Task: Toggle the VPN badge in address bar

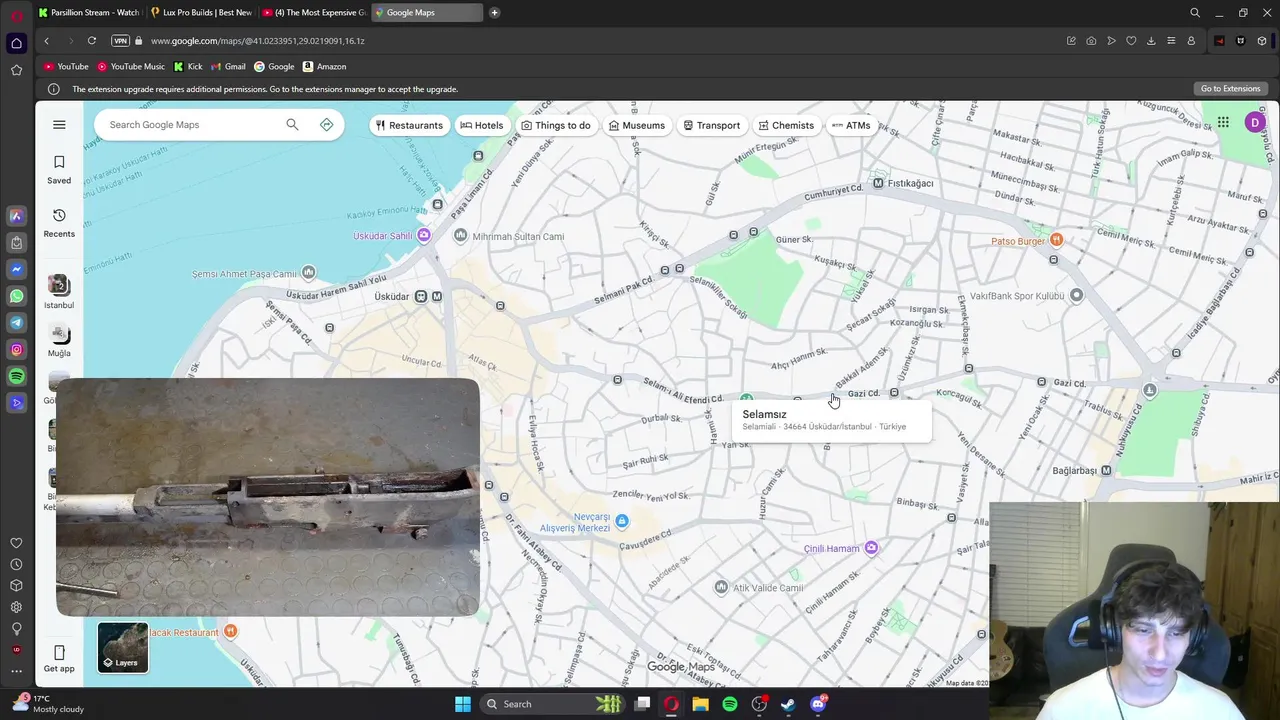Action: click(x=121, y=41)
